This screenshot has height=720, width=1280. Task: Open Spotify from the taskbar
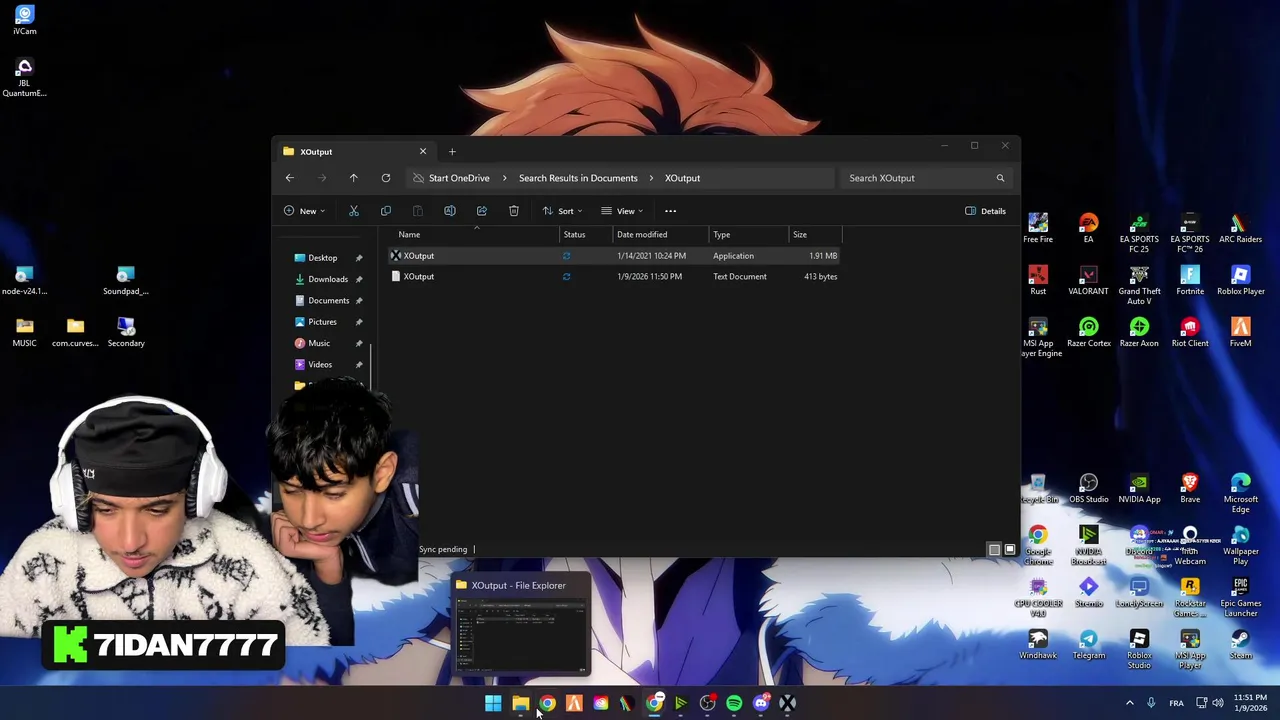734,703
